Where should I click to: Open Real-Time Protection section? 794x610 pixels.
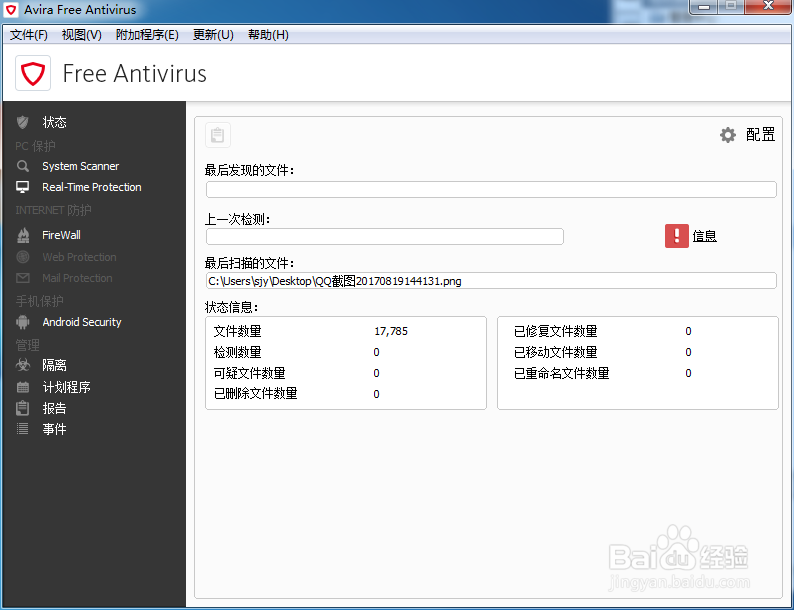(92, 187)
